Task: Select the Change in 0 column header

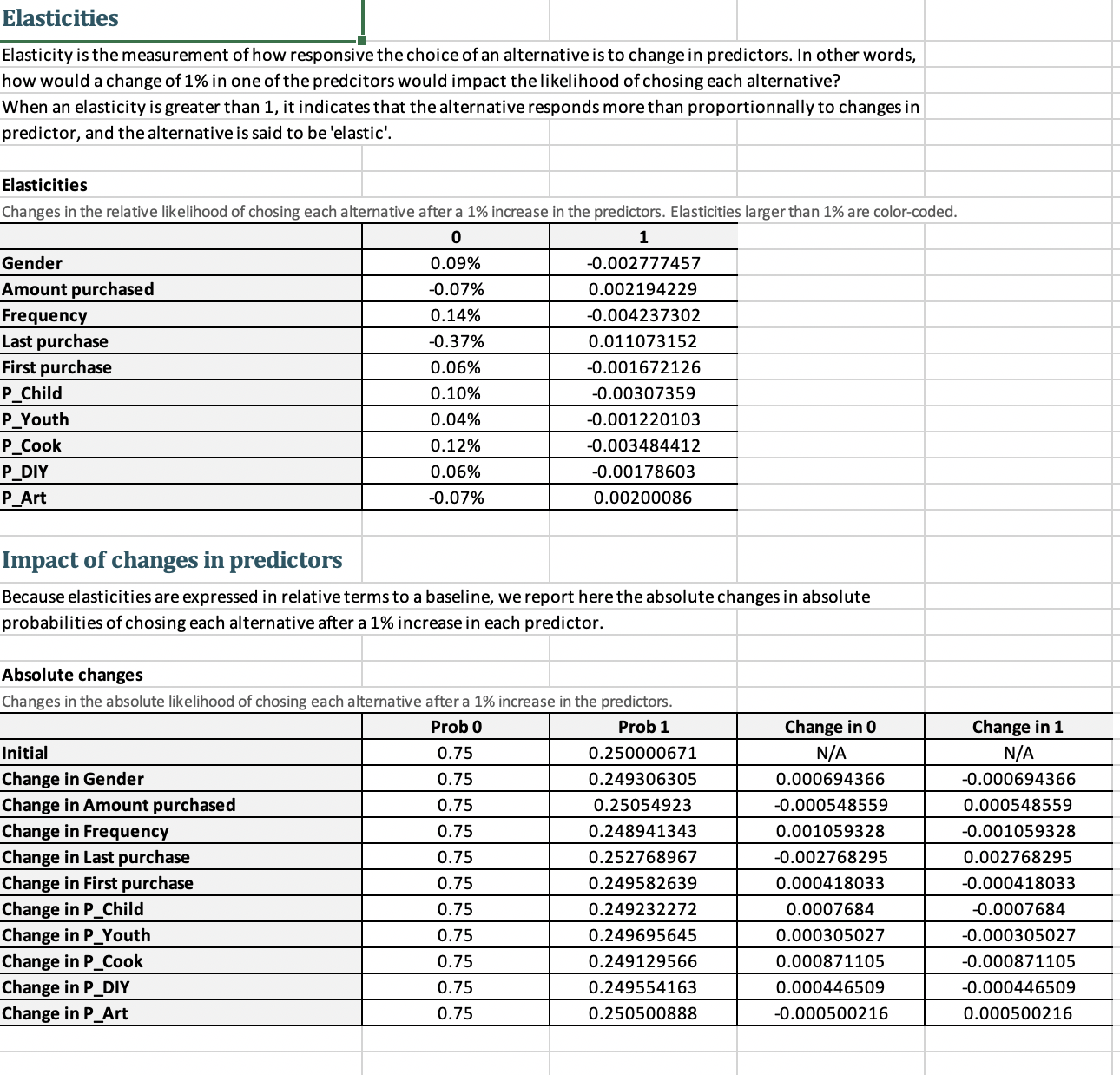Action: pyautogui.click(x=831, y=727)
